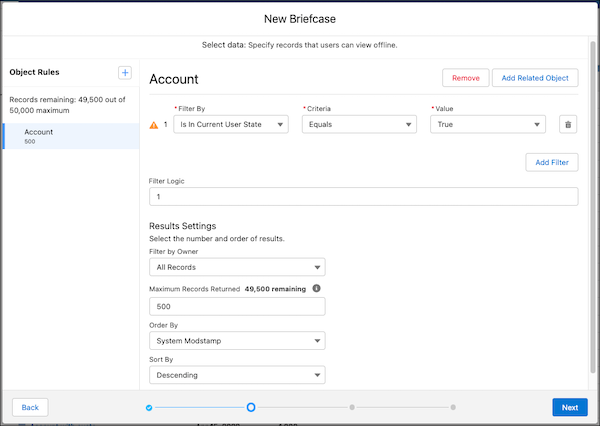
Task: Click the Object Rules heading
Action: (34, 72)
